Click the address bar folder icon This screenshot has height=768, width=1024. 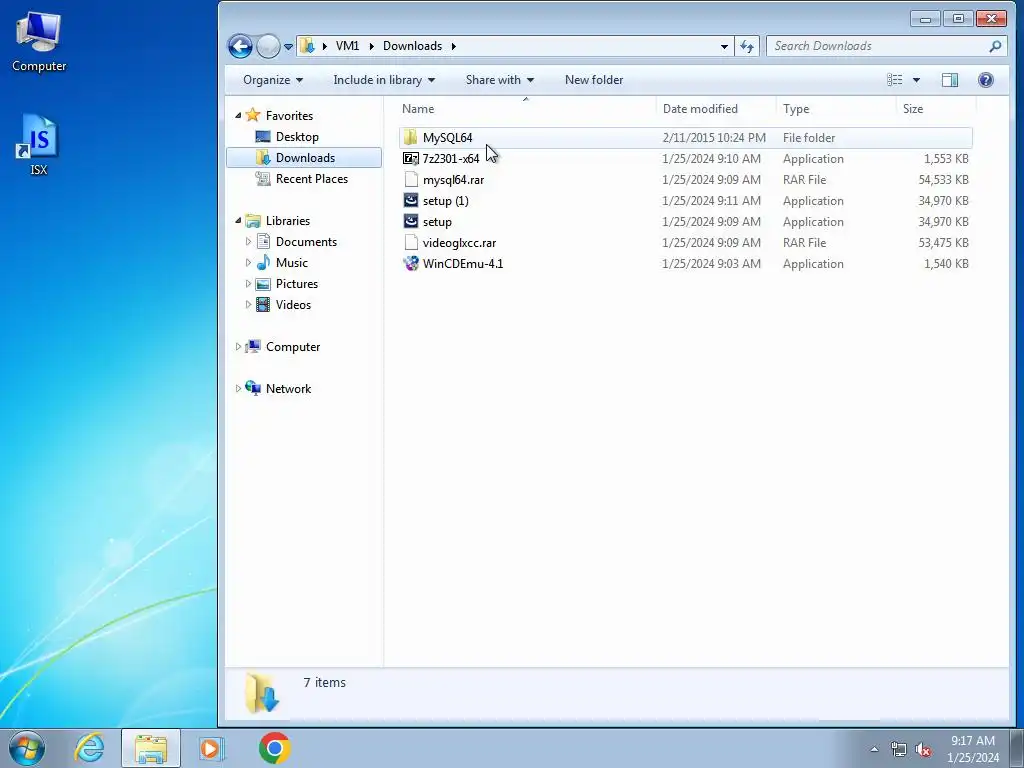pyautogui.click(x=308, y=46)
